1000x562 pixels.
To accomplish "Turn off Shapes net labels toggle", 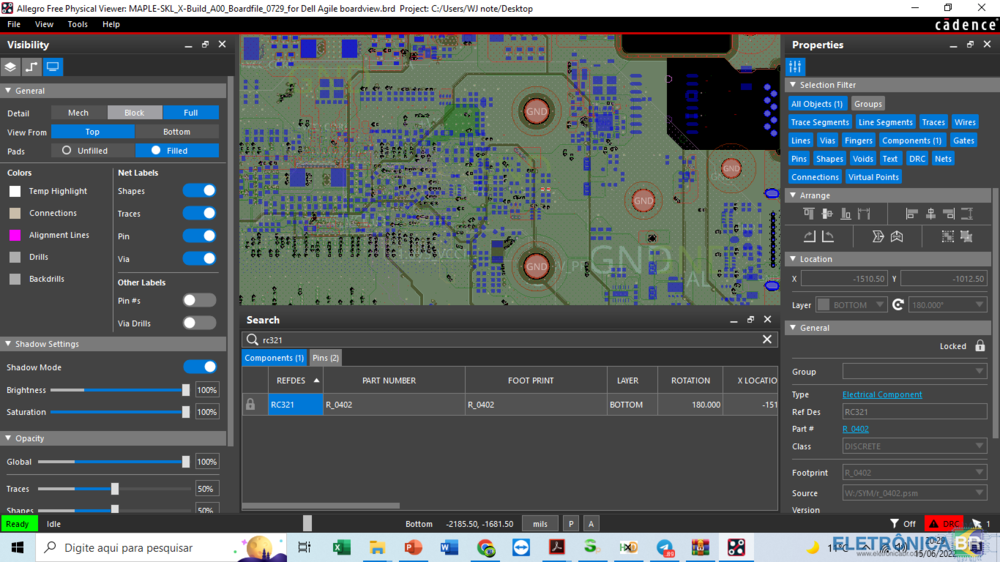I will (199, 191).
